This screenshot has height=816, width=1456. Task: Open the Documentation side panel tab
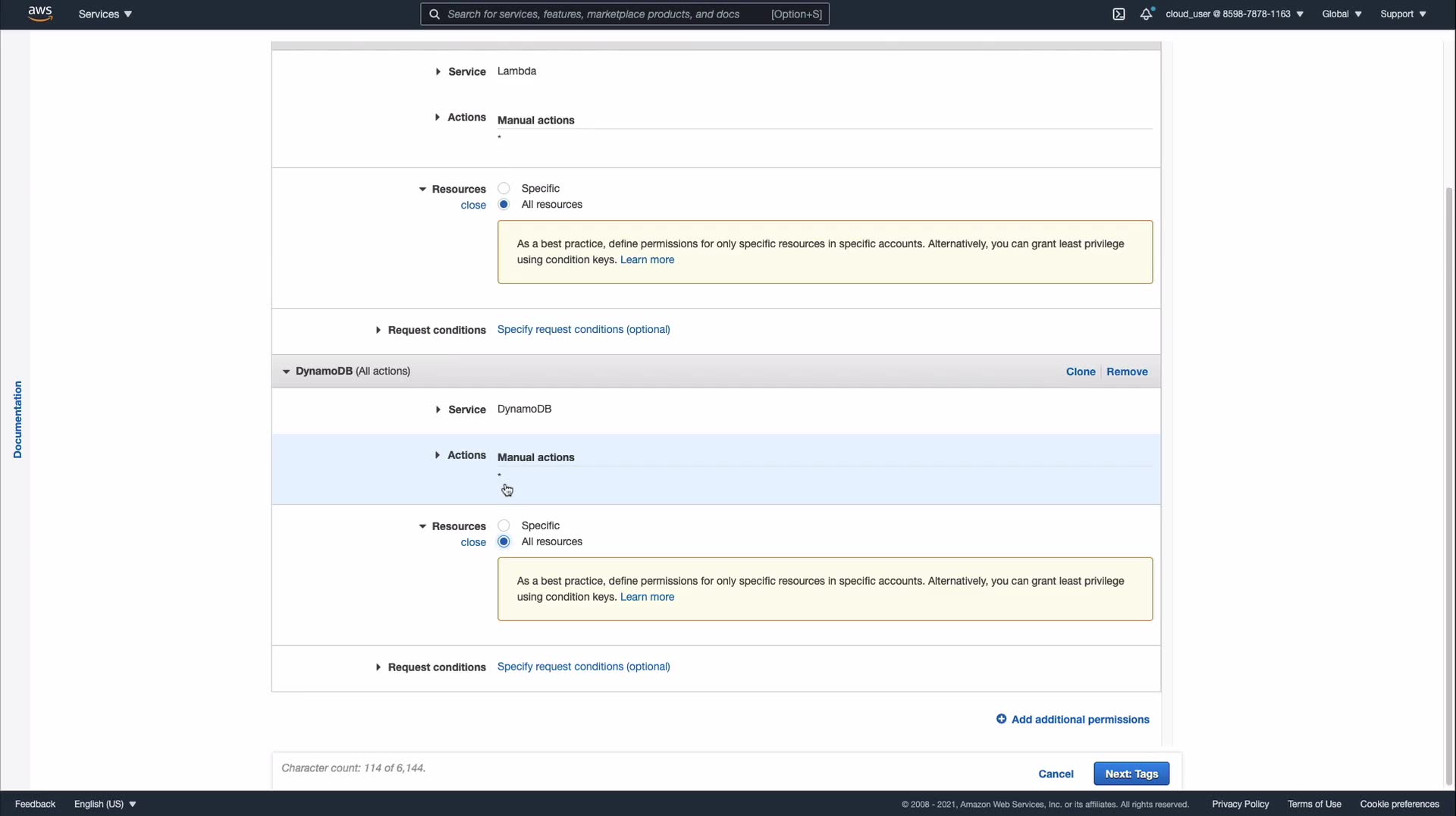click(x=17, y=419)
